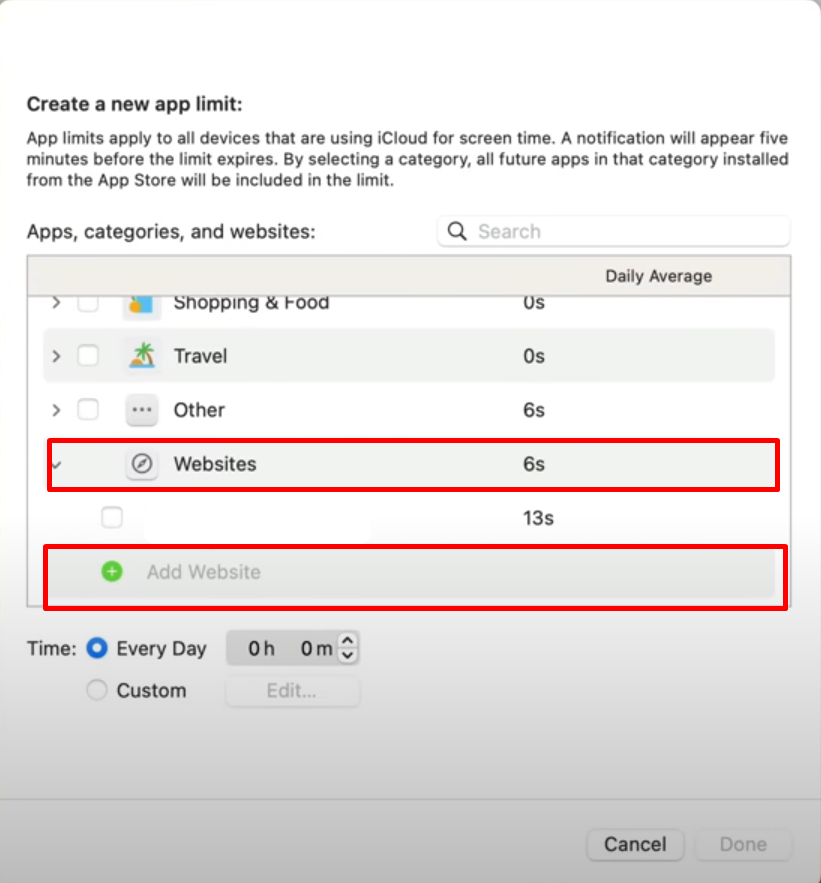The height and width of the screenshot is (883, 821).
Task: Click the Shopping & Food category icon
Action: click(142, 303)
